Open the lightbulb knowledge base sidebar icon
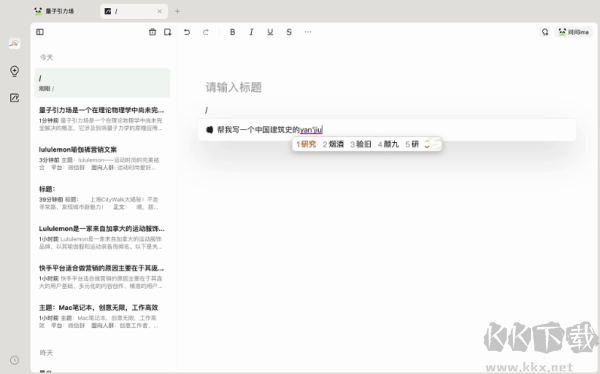600x374 pixels. point(15,71)
